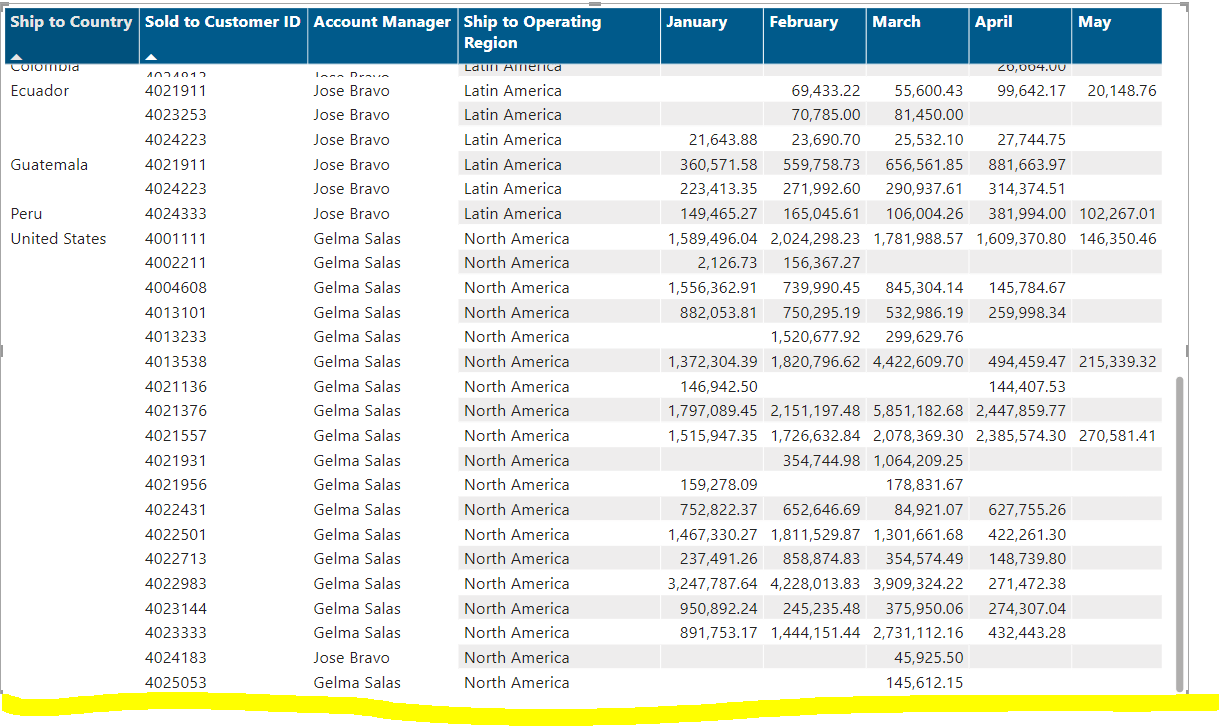Click customer ID 4021931

176,461
